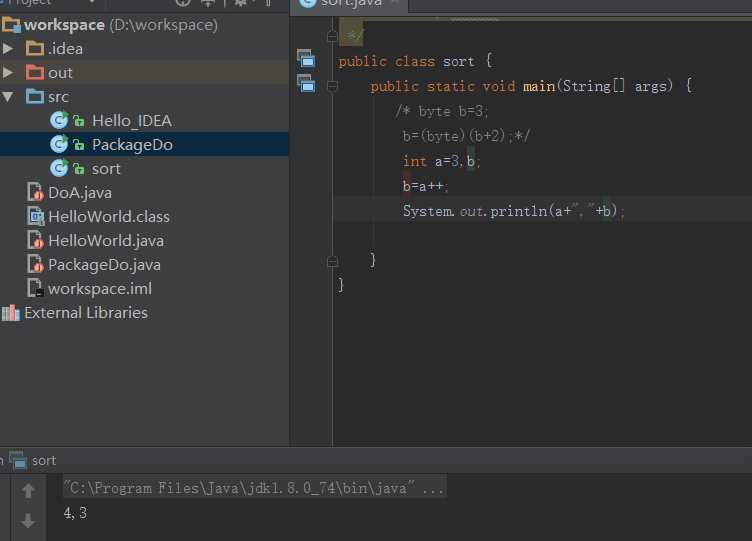Click run gutter icon beside class sort
Image resolution: width=752 pixels, height=541 pixels.
coord(306,59)
